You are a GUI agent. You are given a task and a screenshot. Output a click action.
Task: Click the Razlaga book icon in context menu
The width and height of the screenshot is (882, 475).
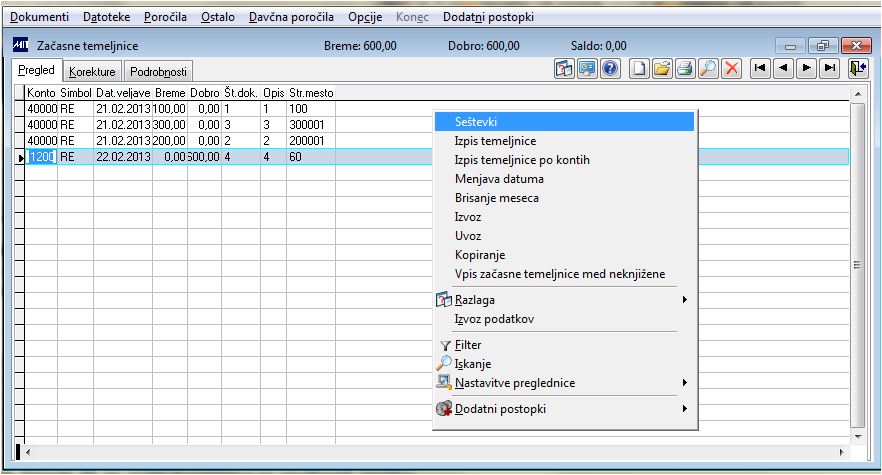[x=444, y=299]
